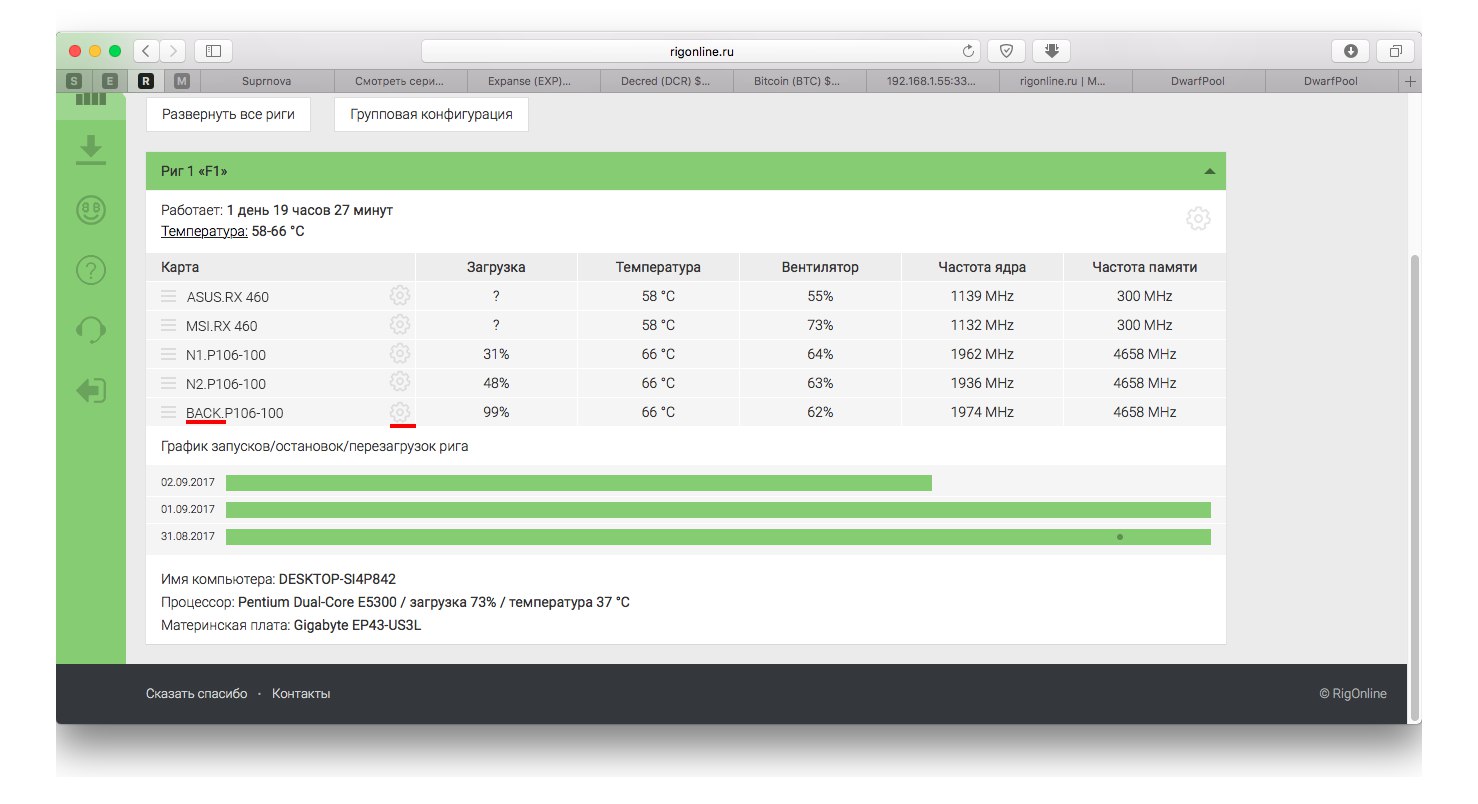Show Safari downloads button
This screenshot has width=1478, height=804.
[1351, 51]
